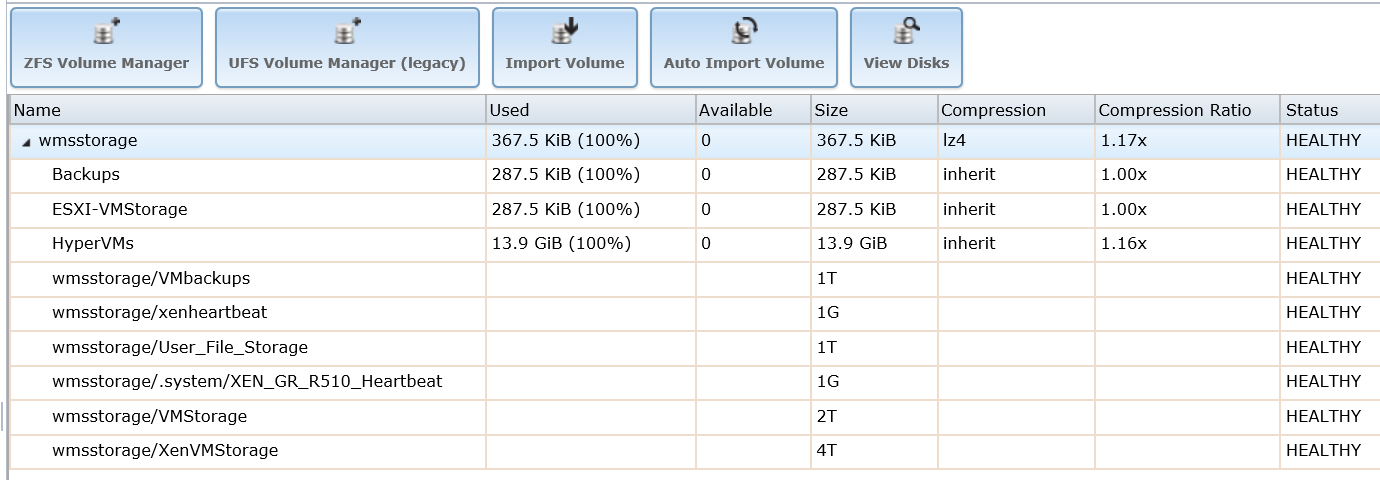Launch Auto Import Volume
1380x480 pixels.
click(x=744, y=48)
